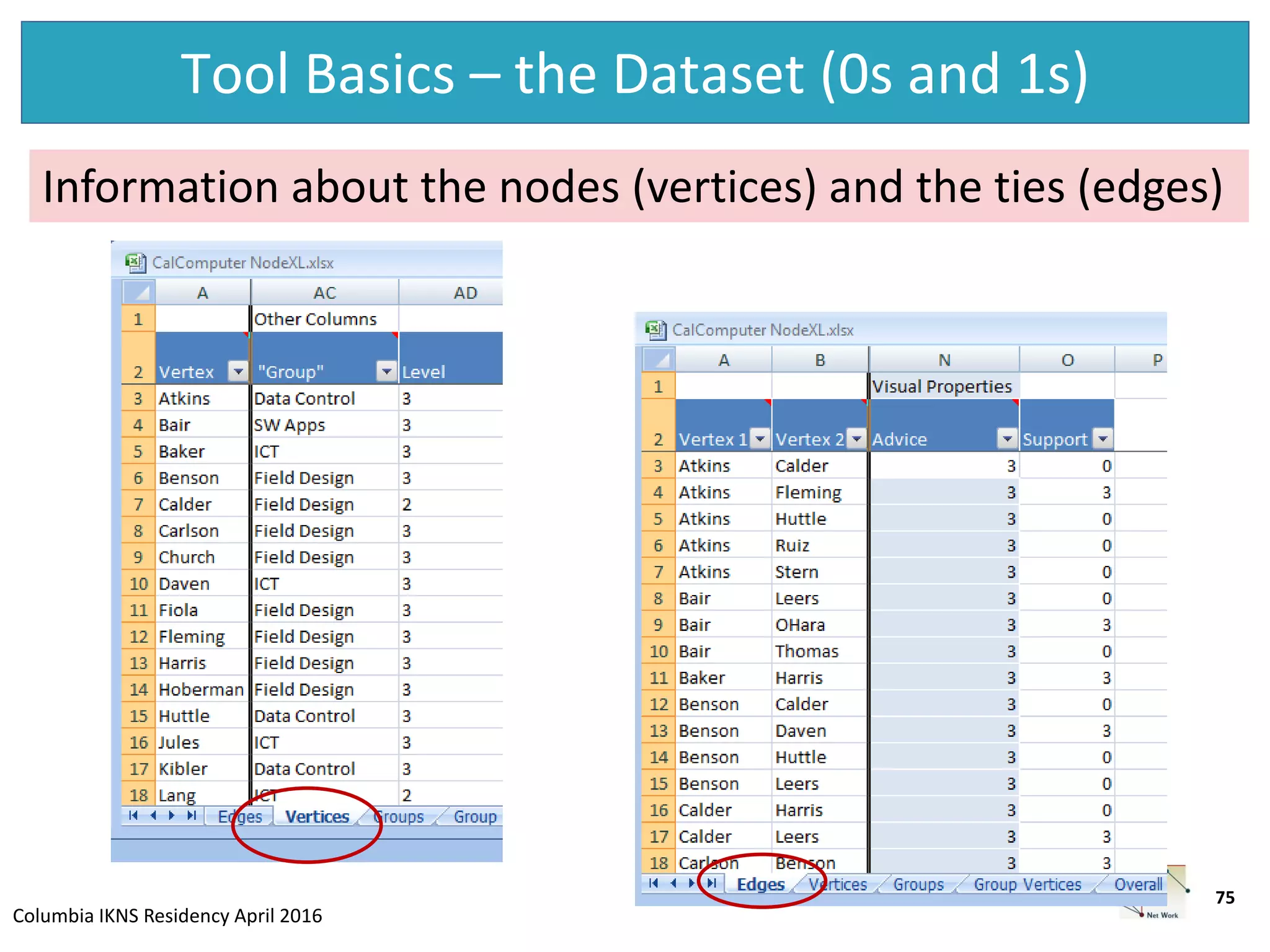Select the 'Jules' vertex cell
Screen dimensions: 1270x952
202,743
